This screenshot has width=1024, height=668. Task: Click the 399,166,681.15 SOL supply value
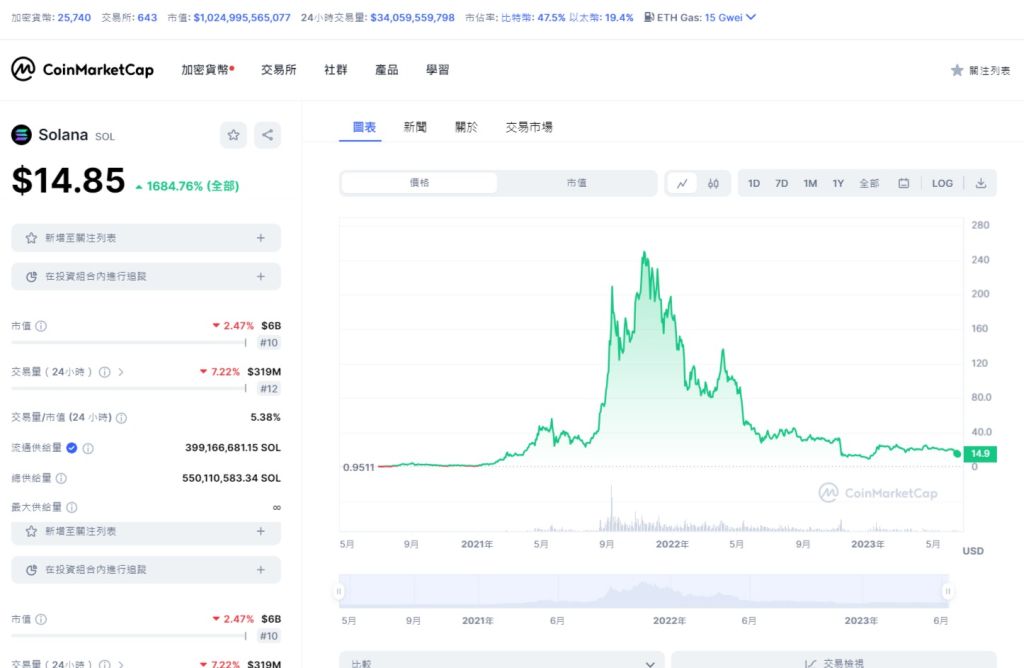[232, 448]
